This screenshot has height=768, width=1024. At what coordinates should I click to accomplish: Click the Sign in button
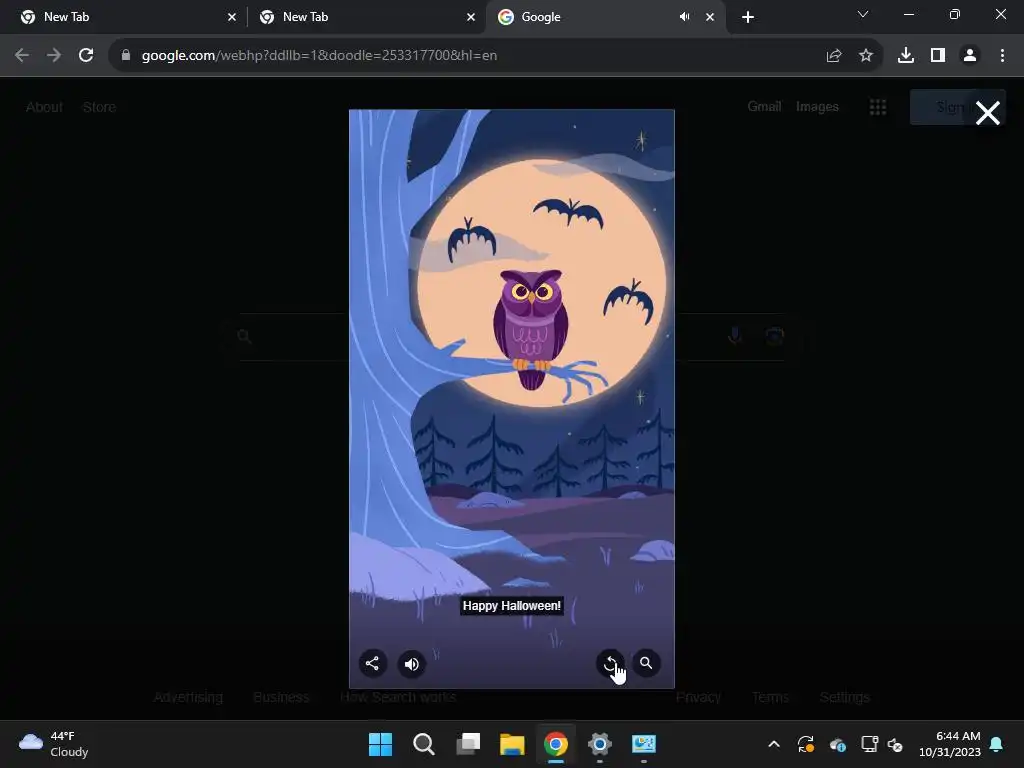coord(941,107)
